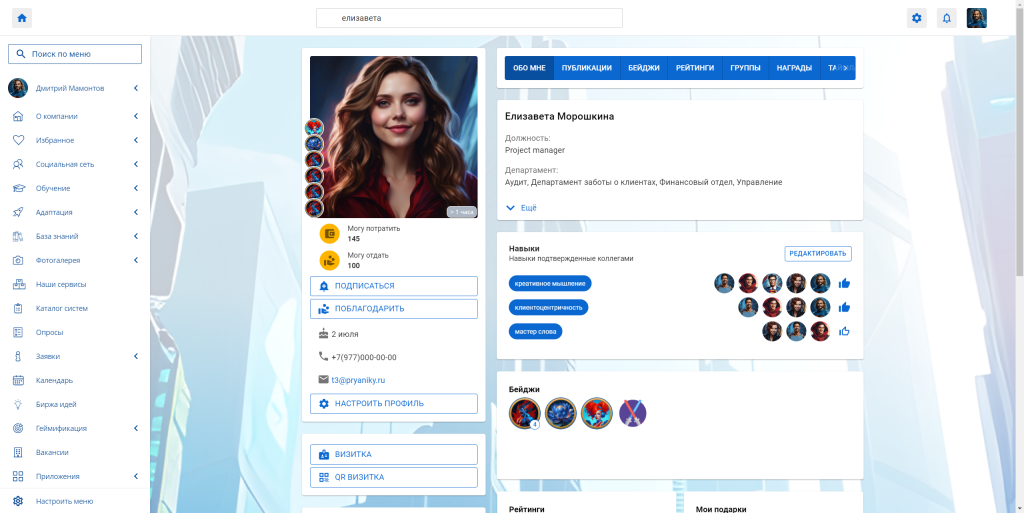The width and height of the screenshot is (1024, 513).
Task: Switch to the Публикации tab
Action: pos(586,68)
